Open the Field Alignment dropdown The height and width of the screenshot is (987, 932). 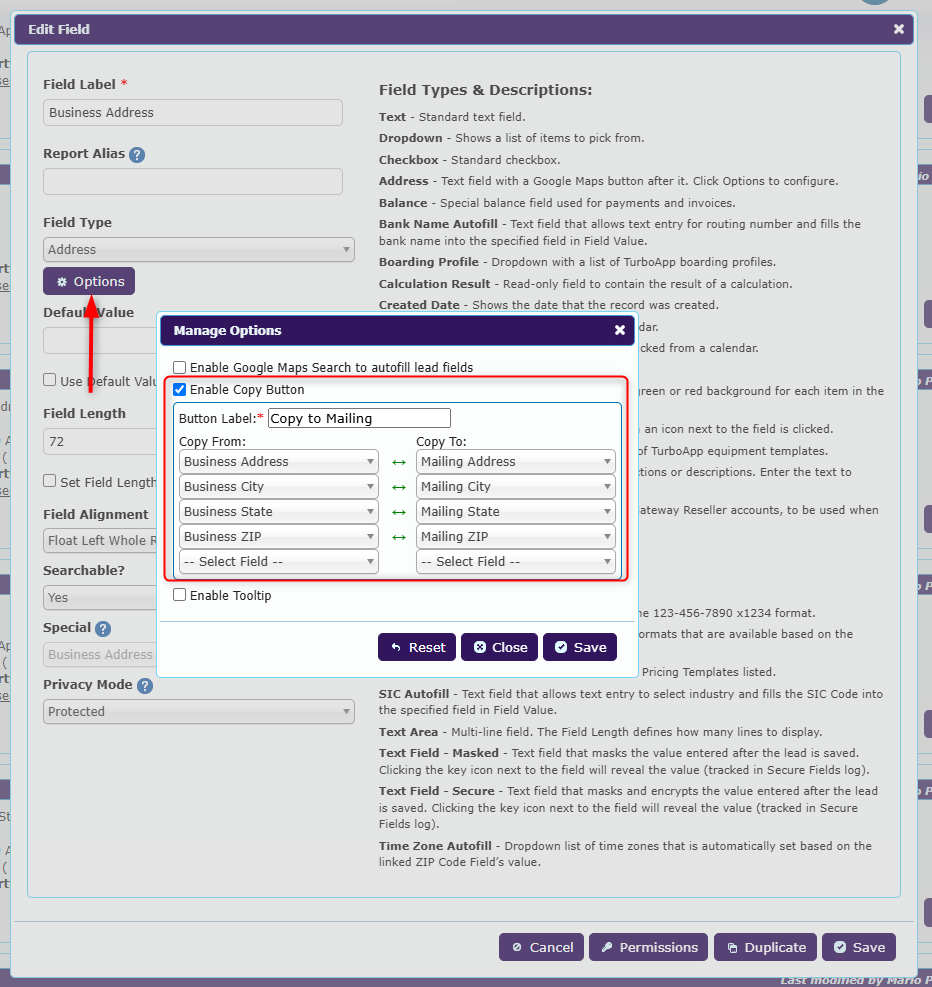click(100, 540)
